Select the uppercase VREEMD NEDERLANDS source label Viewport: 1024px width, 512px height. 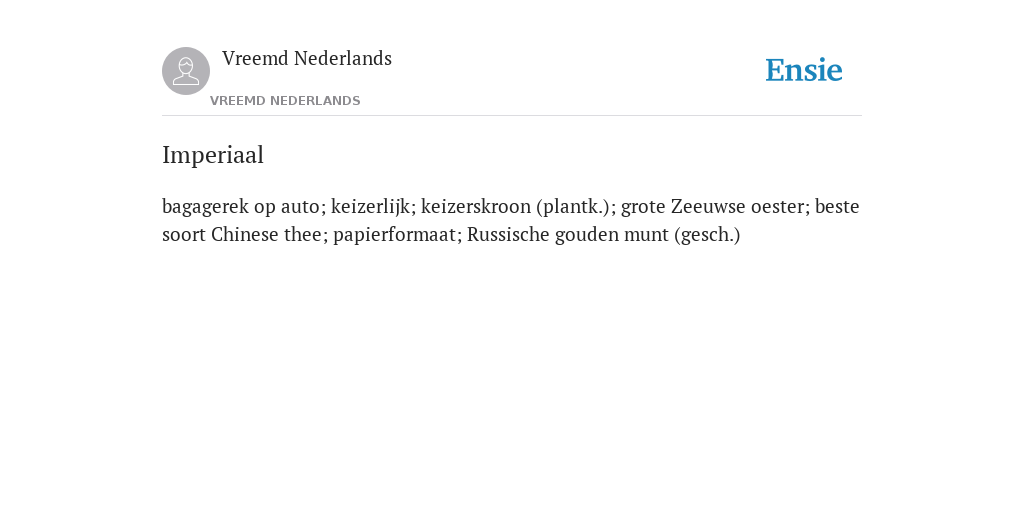(285, 101)
